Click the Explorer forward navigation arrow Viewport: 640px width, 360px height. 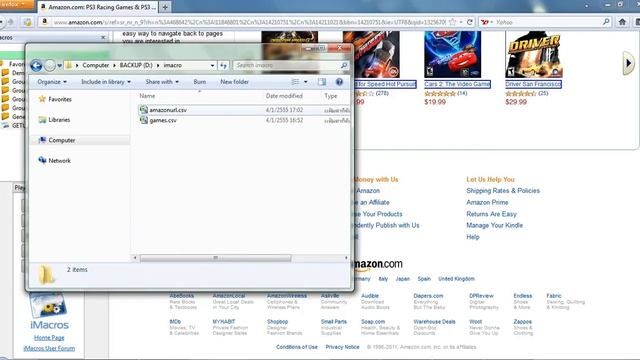pyautogui.click(x=50, y=65)
